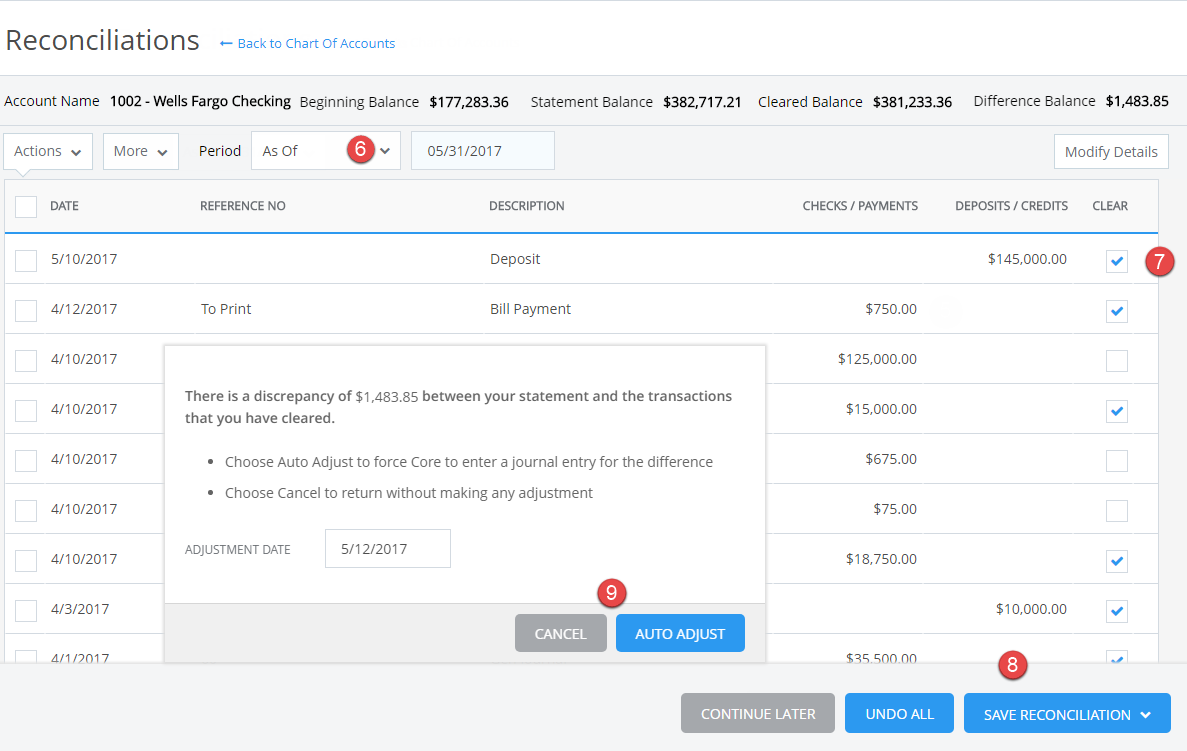Open the Actions dropdown menu
Screen dimensions: 1187x751
48,151
